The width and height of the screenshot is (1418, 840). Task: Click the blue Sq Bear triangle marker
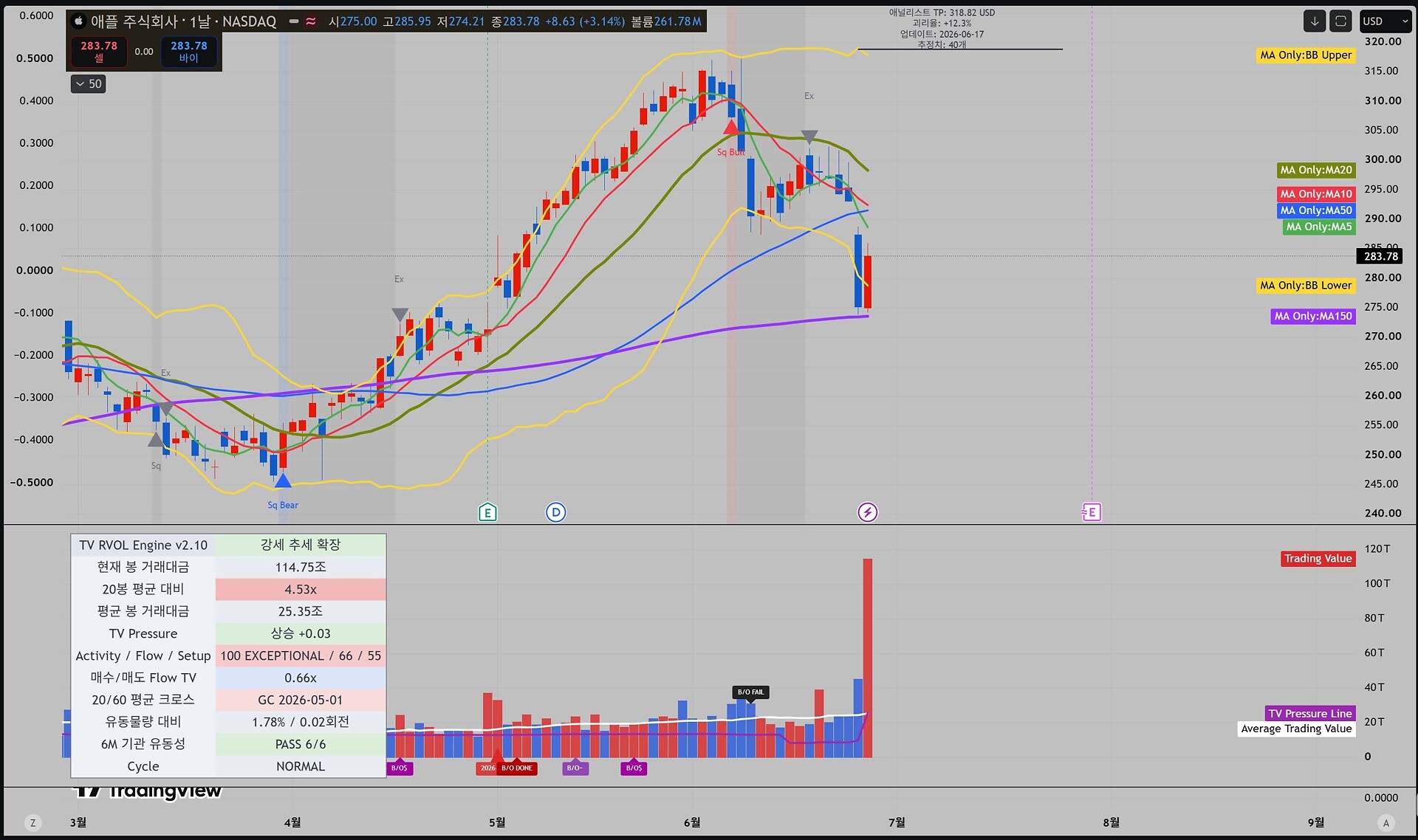[x=283, y=481]
